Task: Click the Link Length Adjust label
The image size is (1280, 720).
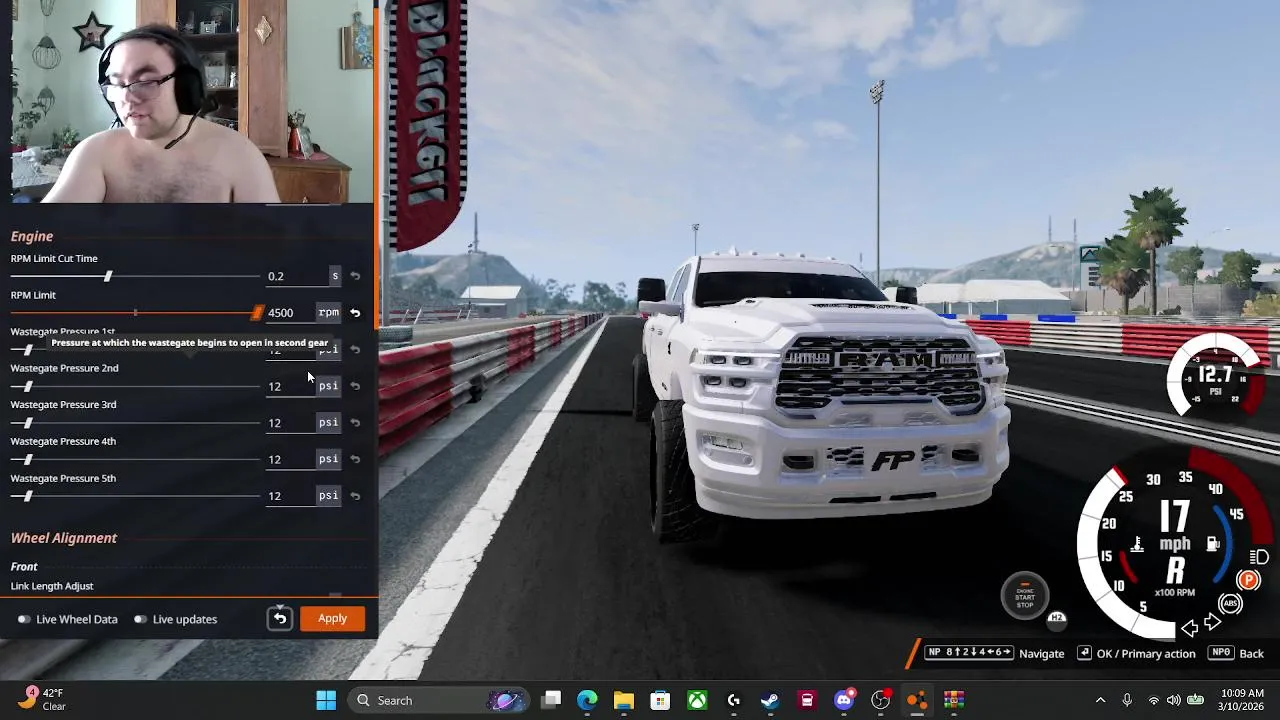Action: (52, 586)
